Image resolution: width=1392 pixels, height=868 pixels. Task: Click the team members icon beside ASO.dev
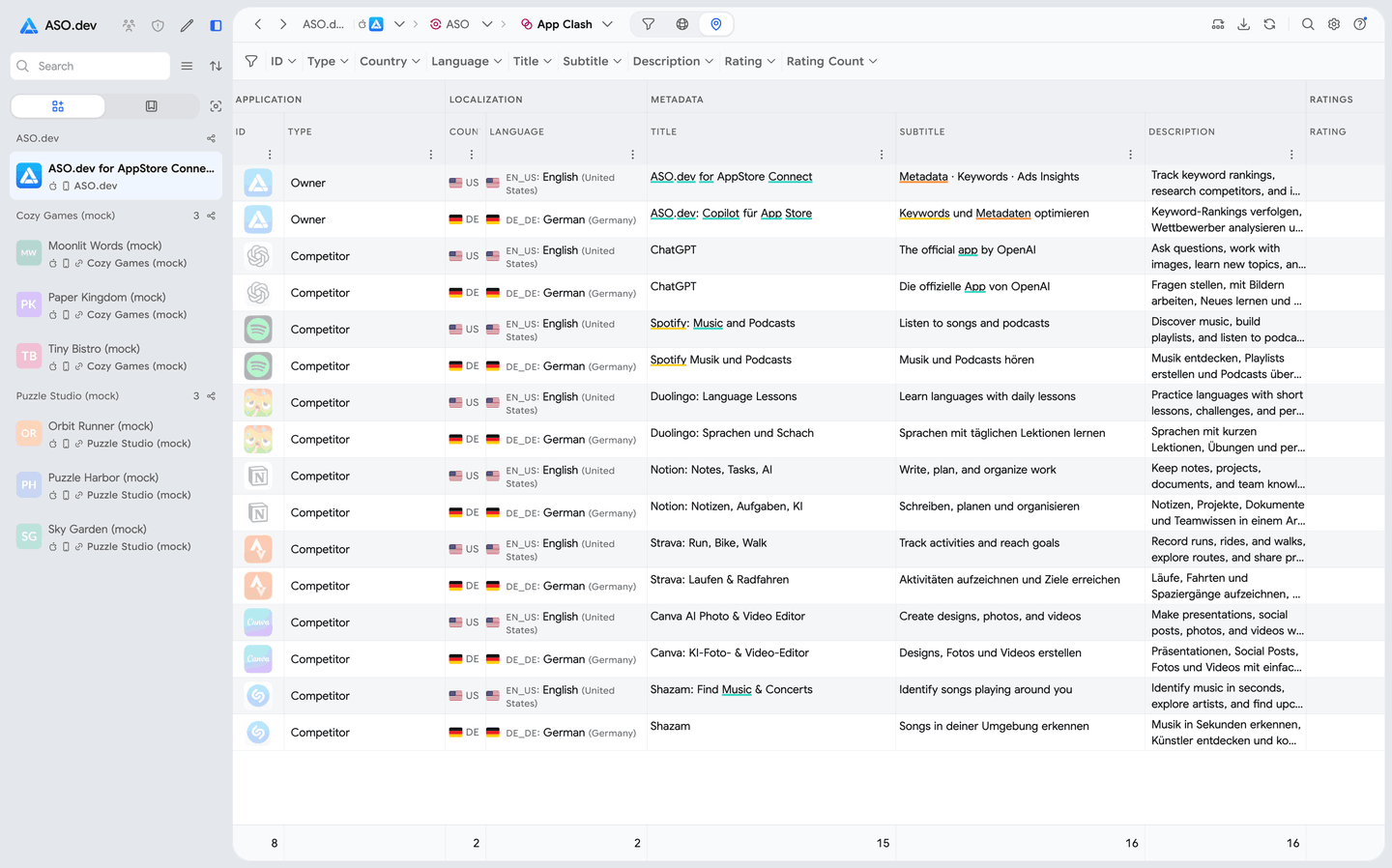coord(129,25)
